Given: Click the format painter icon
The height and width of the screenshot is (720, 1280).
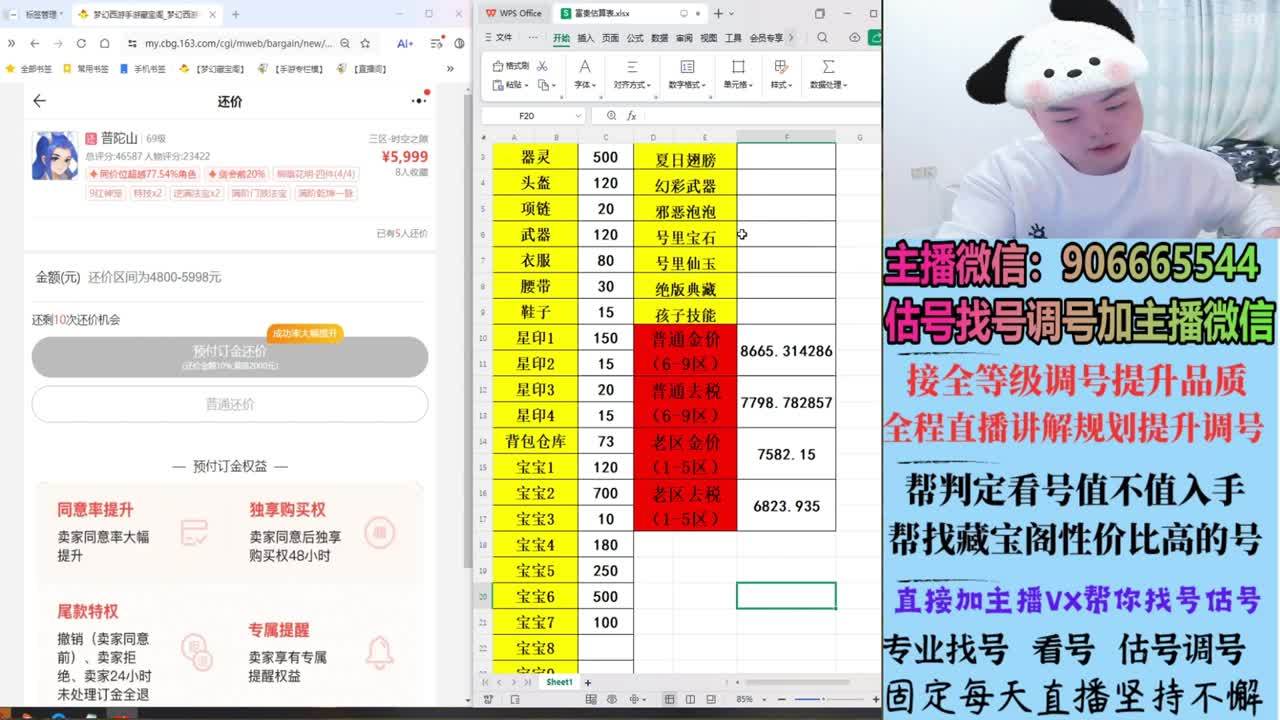Looking at the screenshot, I should click(x=512, y=66).
